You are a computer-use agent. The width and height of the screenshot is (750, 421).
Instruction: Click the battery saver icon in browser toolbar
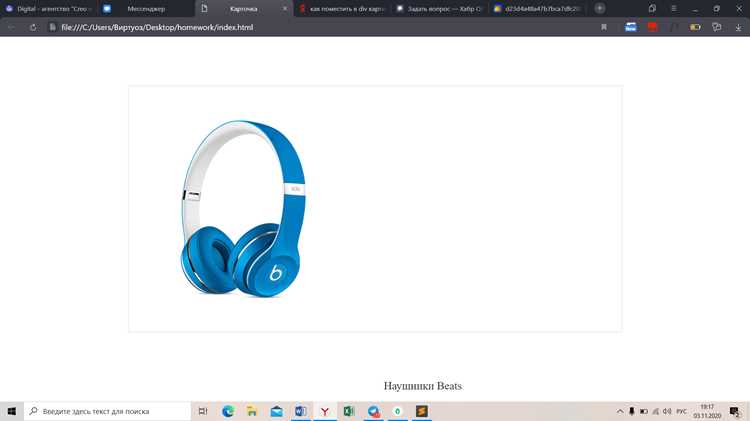[695, 27]
